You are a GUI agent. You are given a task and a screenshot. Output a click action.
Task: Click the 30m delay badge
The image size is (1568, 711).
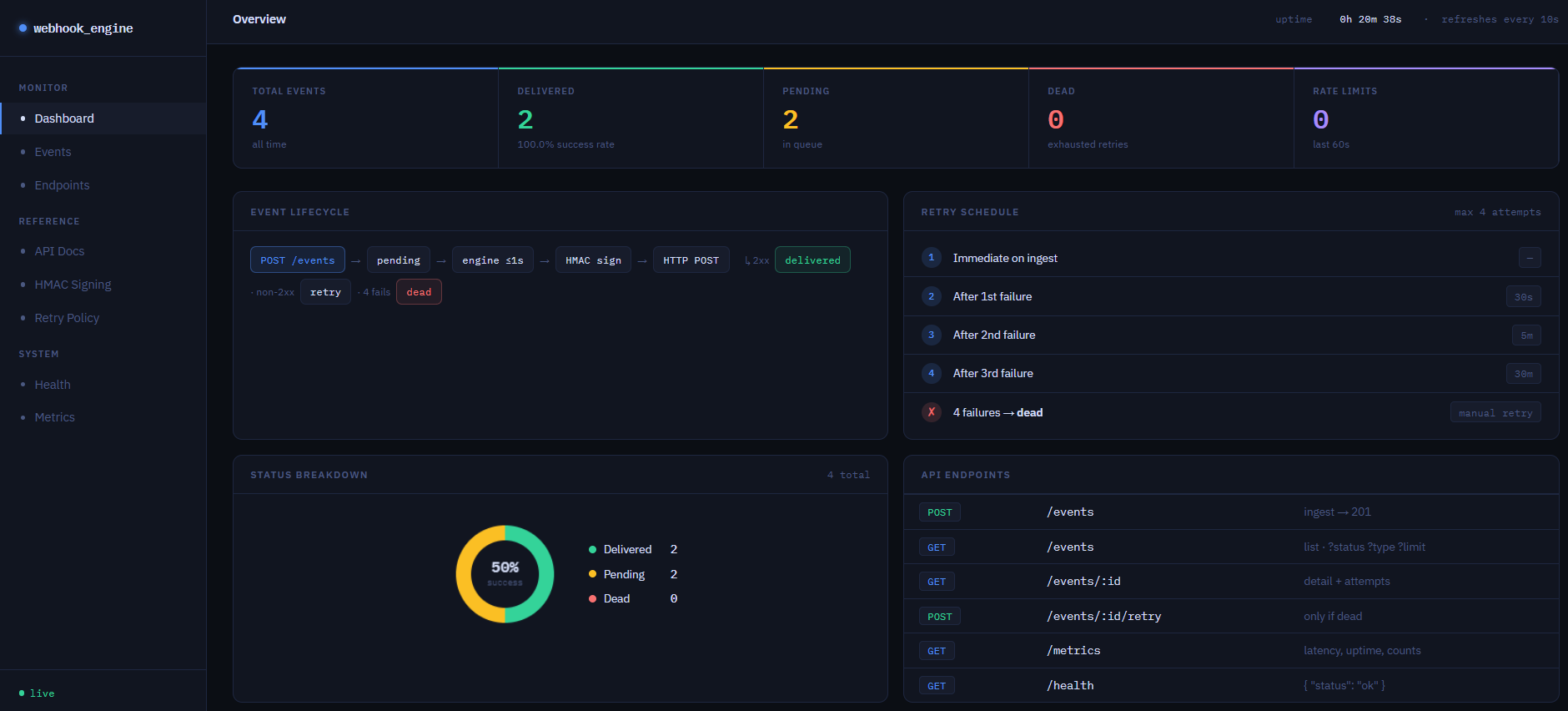(1524, 374)
